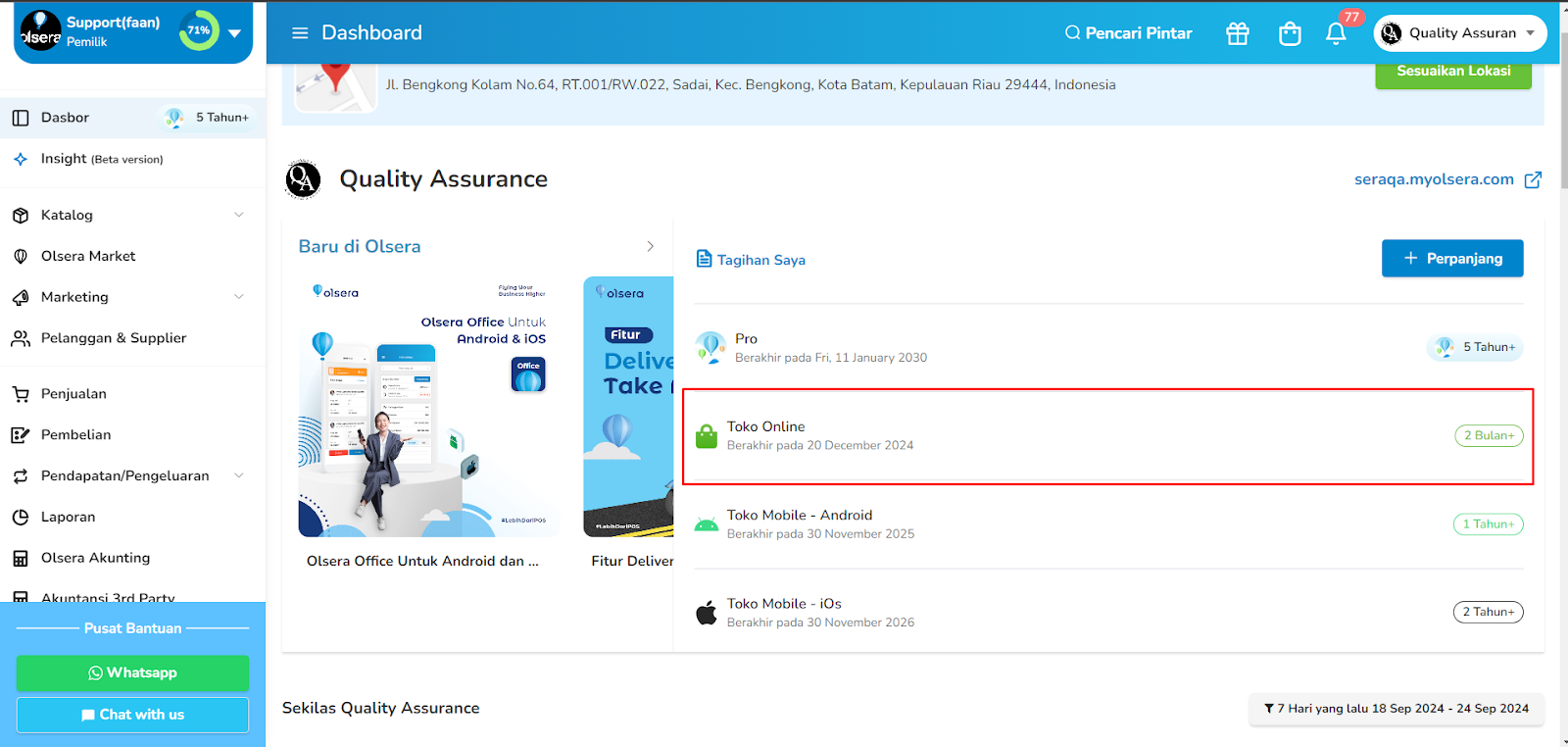Click the Marketing megaphone icon

pos(21,298)
